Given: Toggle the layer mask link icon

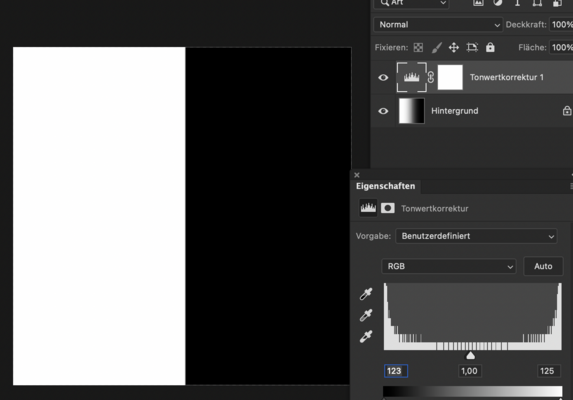Looking at the screenshot, I should click(x=431, y=77).
